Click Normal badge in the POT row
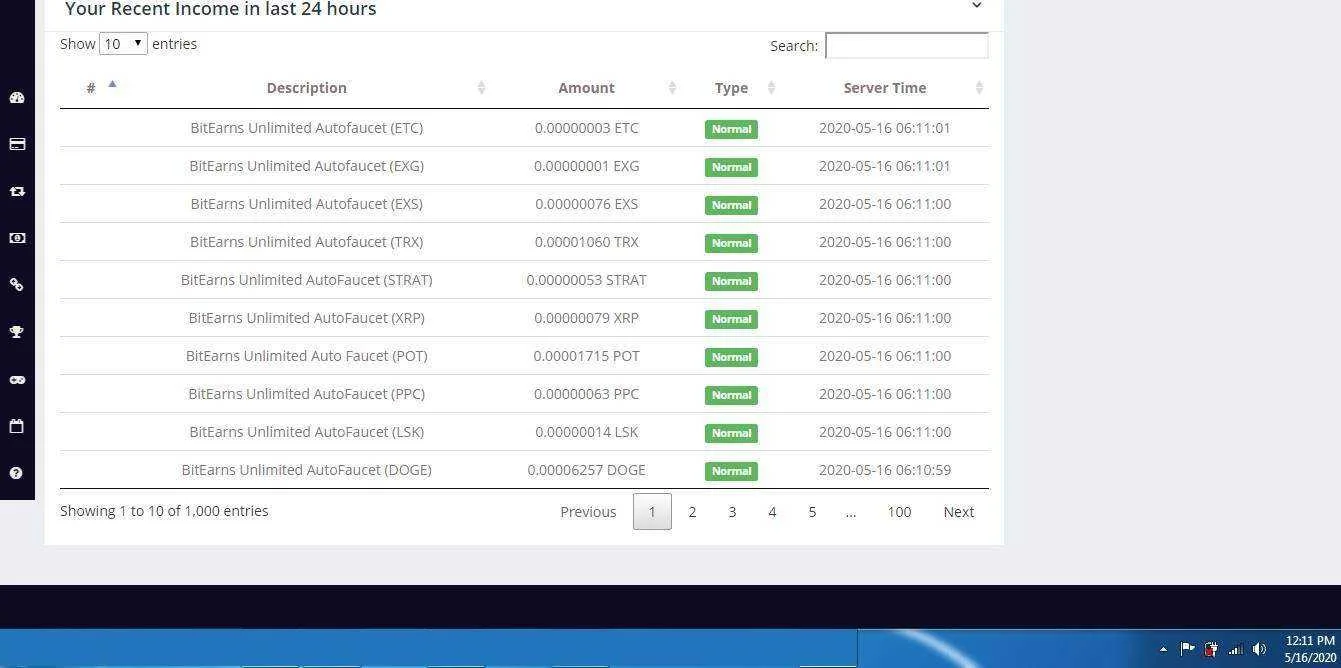This screenshot has height=668, width=1341. [731, 357]
